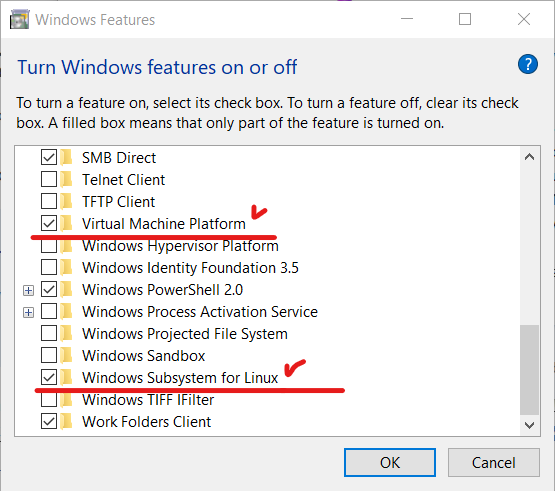555x491 pixels.
Task: Click the Windows Subsystem for Linux folder icon
Action: pos(66,377)
